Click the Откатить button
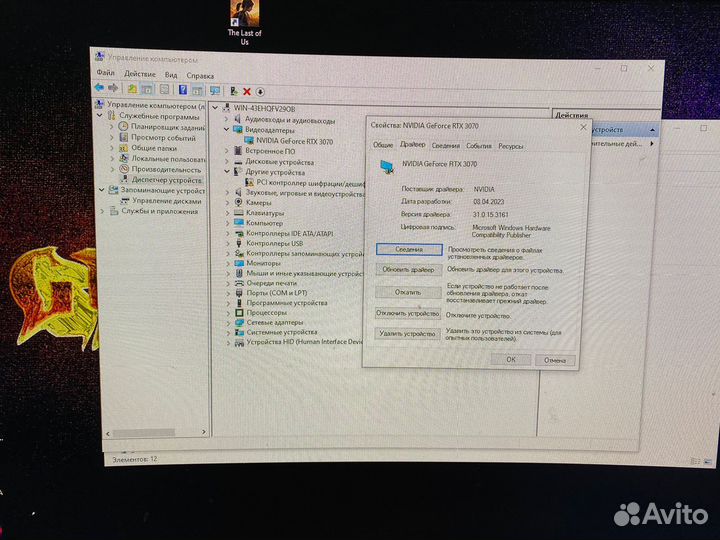720x540 pixels. [x=408, y=292]
